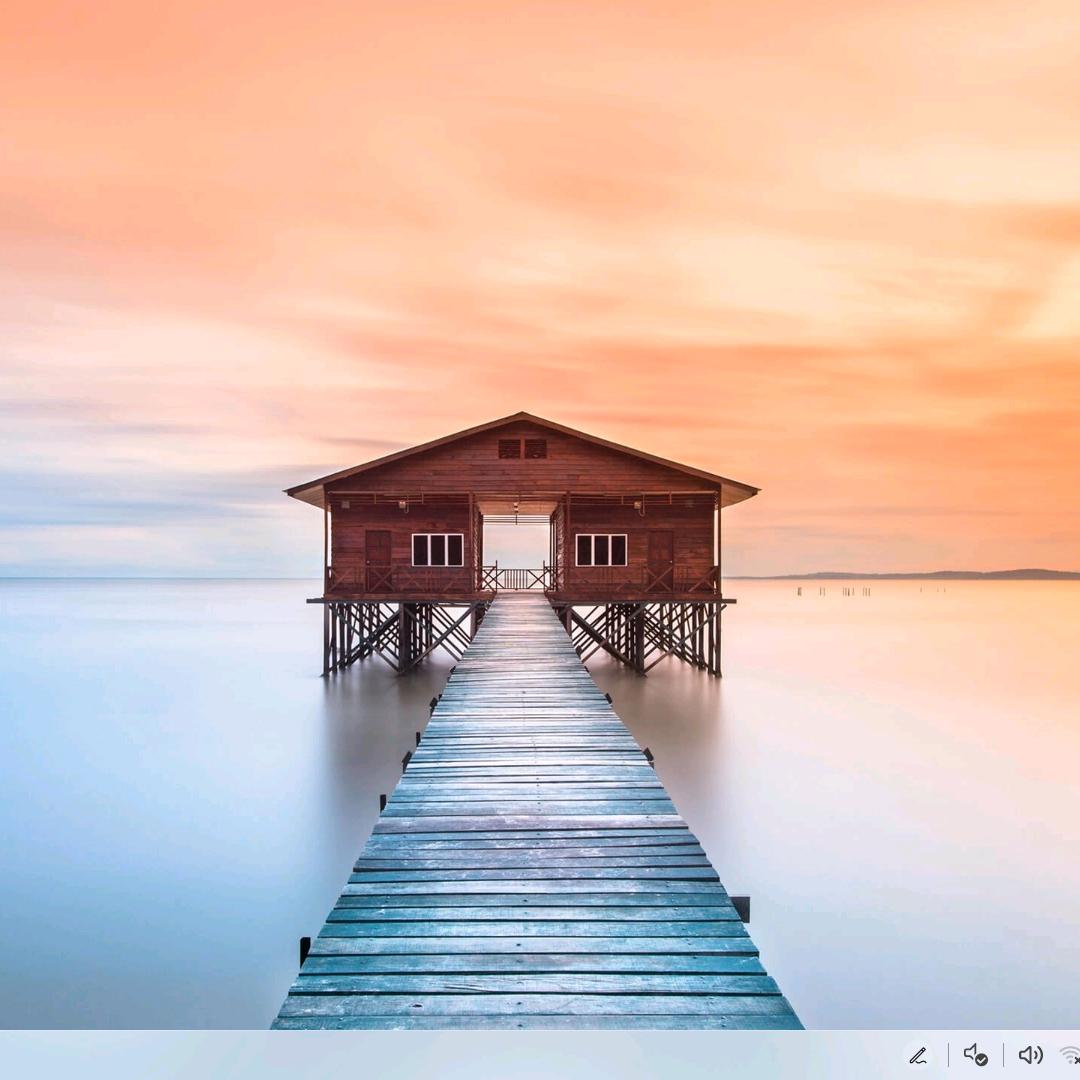1080x1080 pixels.
Task: Click the right window of the stilt house
Action: pos(601,550)
